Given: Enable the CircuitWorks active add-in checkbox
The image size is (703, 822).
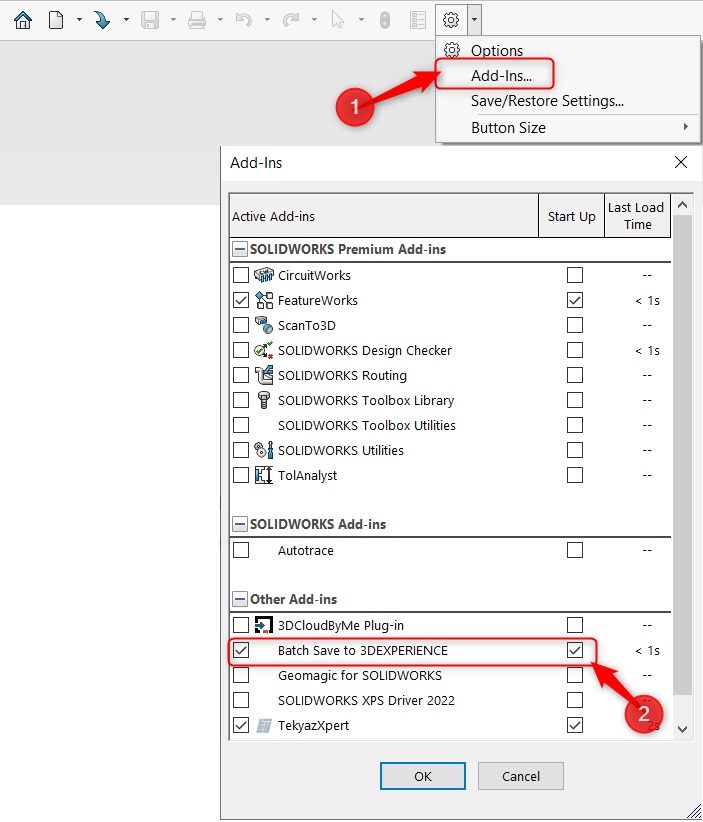Looking at the screenshot, I should (241, 275).
